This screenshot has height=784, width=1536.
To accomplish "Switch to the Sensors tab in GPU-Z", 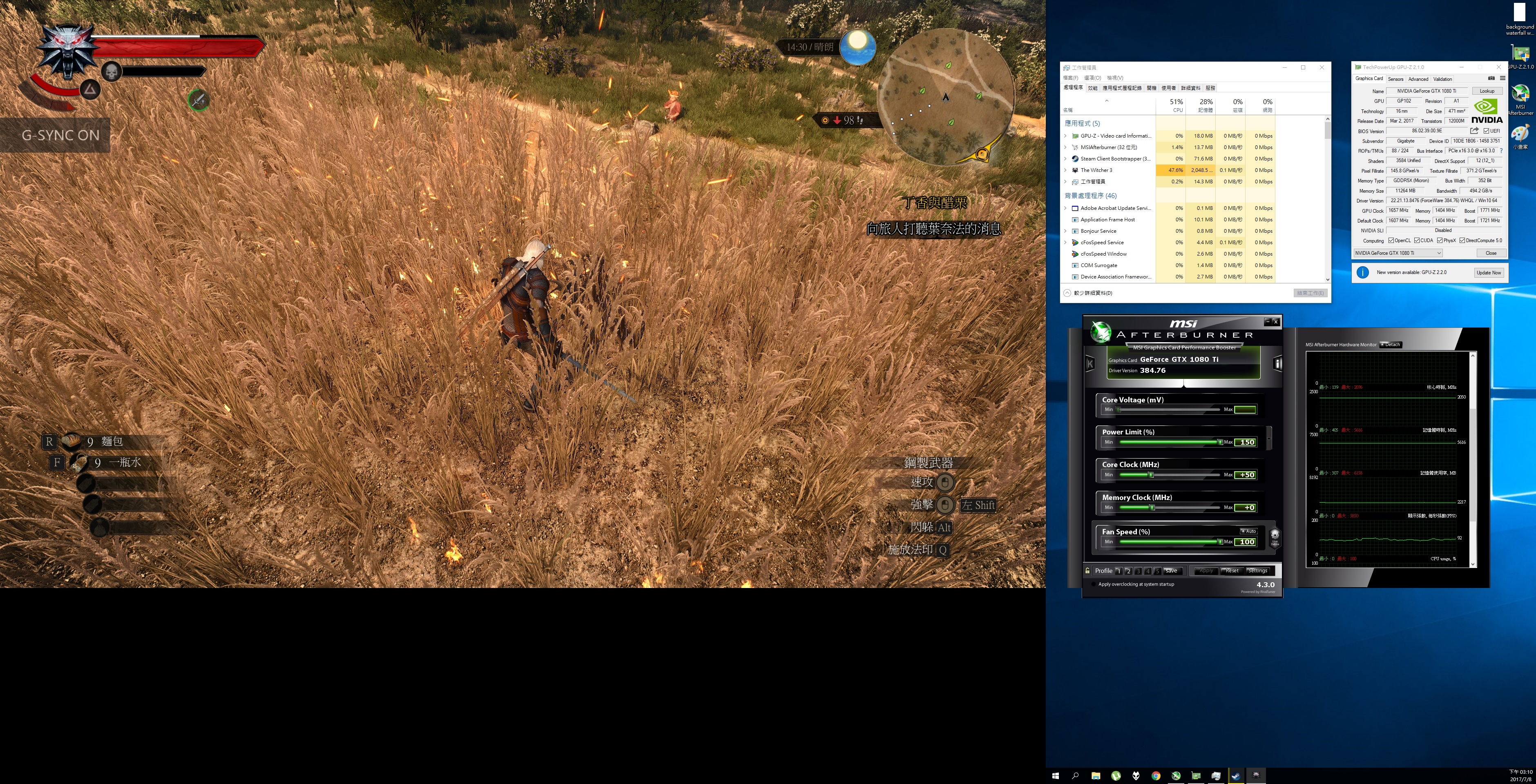I will point(1395,79).
